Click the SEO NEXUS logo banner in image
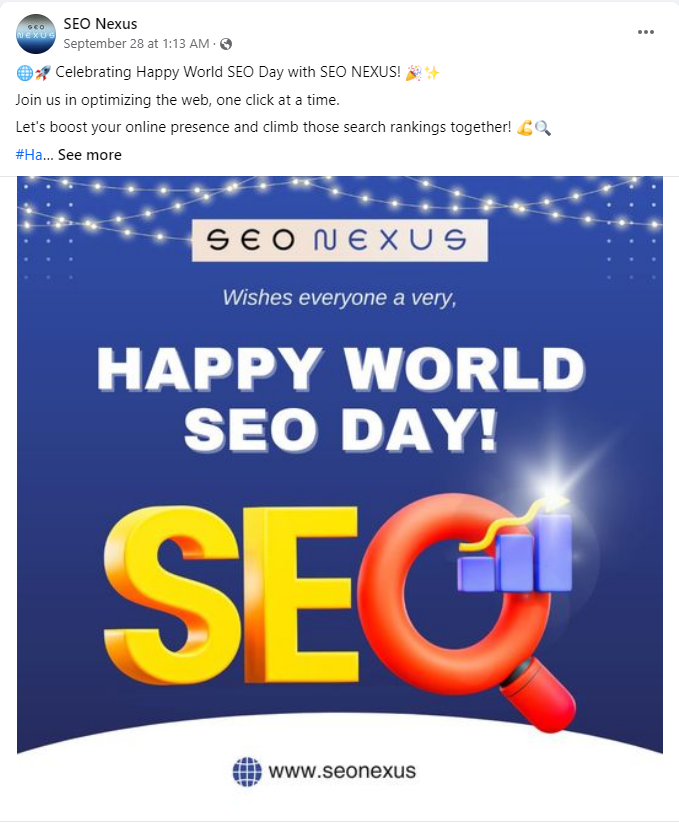Image resolution: width=679 pixels, height=823 pixels. tap(340, 240)
